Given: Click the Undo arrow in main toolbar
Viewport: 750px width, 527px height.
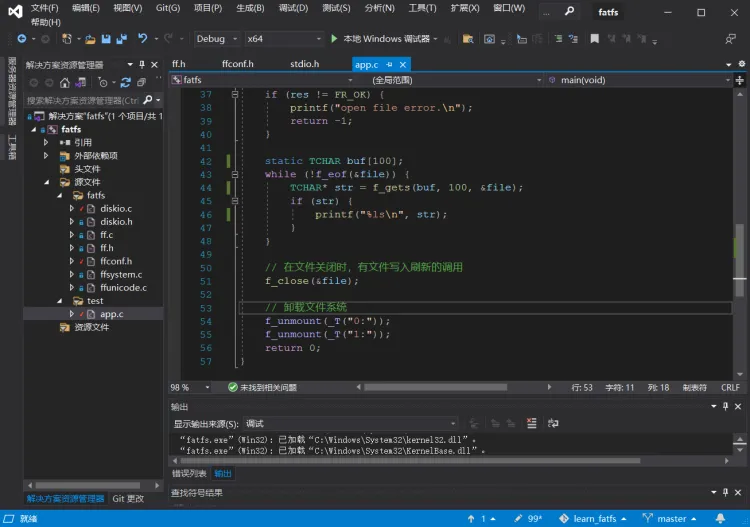Looking at the screenshot, I should tap(143, 39).
